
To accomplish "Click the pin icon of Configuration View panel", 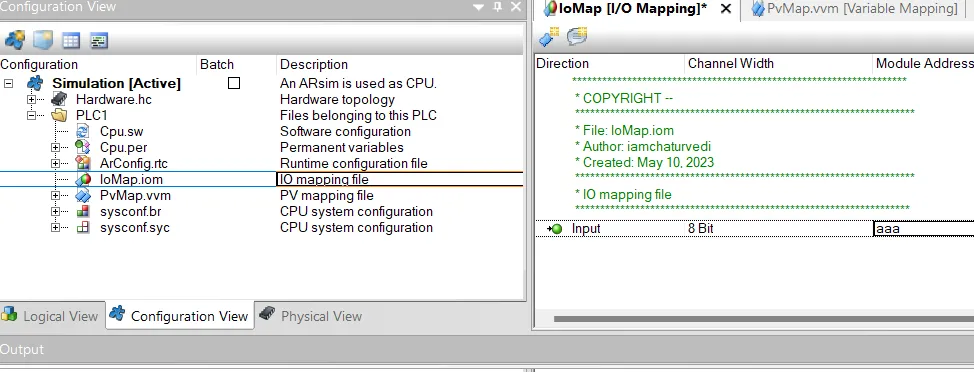I will pyautogui.click(x=497, y=7).
